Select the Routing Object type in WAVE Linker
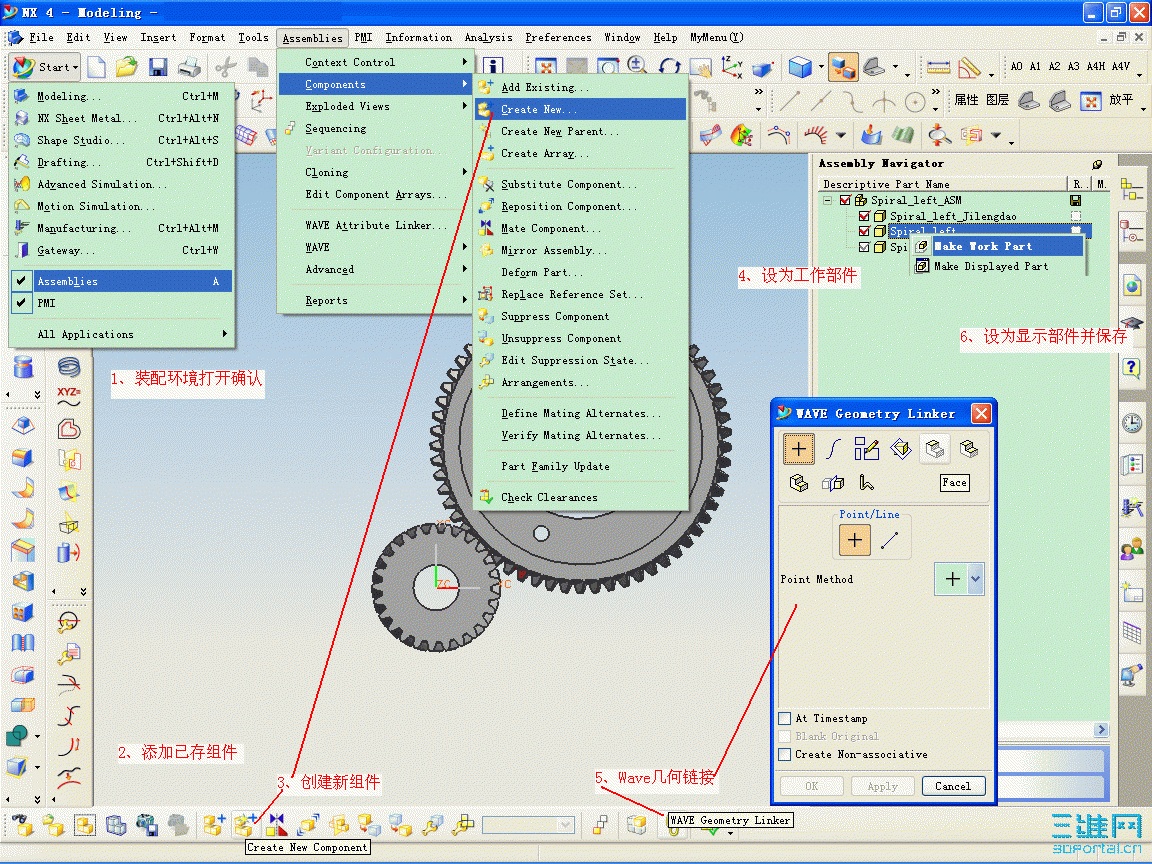Screen dimensions: 1152x864 pyautogui.click(x=867, y=483)
